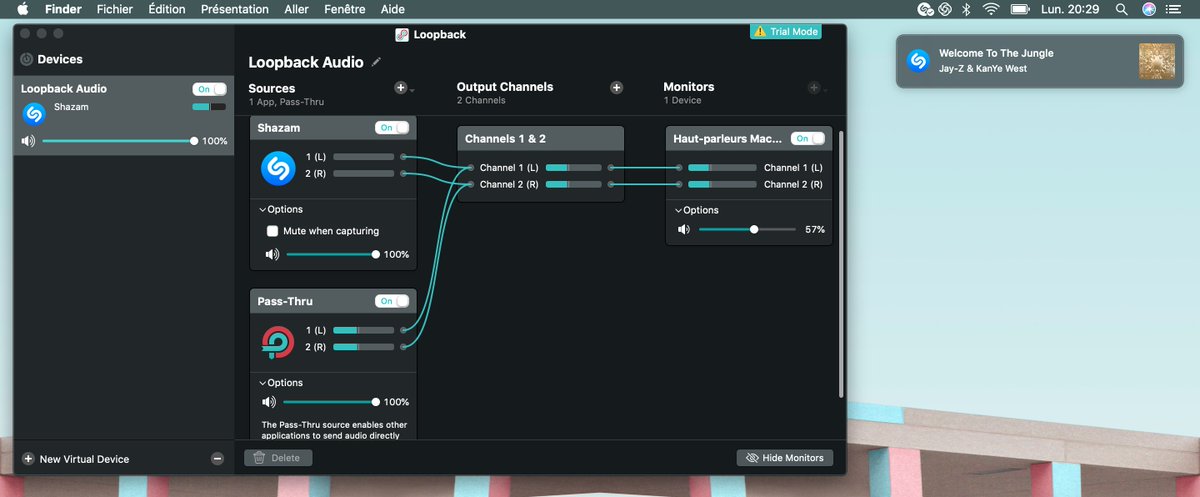Adjust Loopback Audio device volume slider in sidebar
This screenshot has height=497, width=1200.
pyautogui.click(x=118, y=141)
